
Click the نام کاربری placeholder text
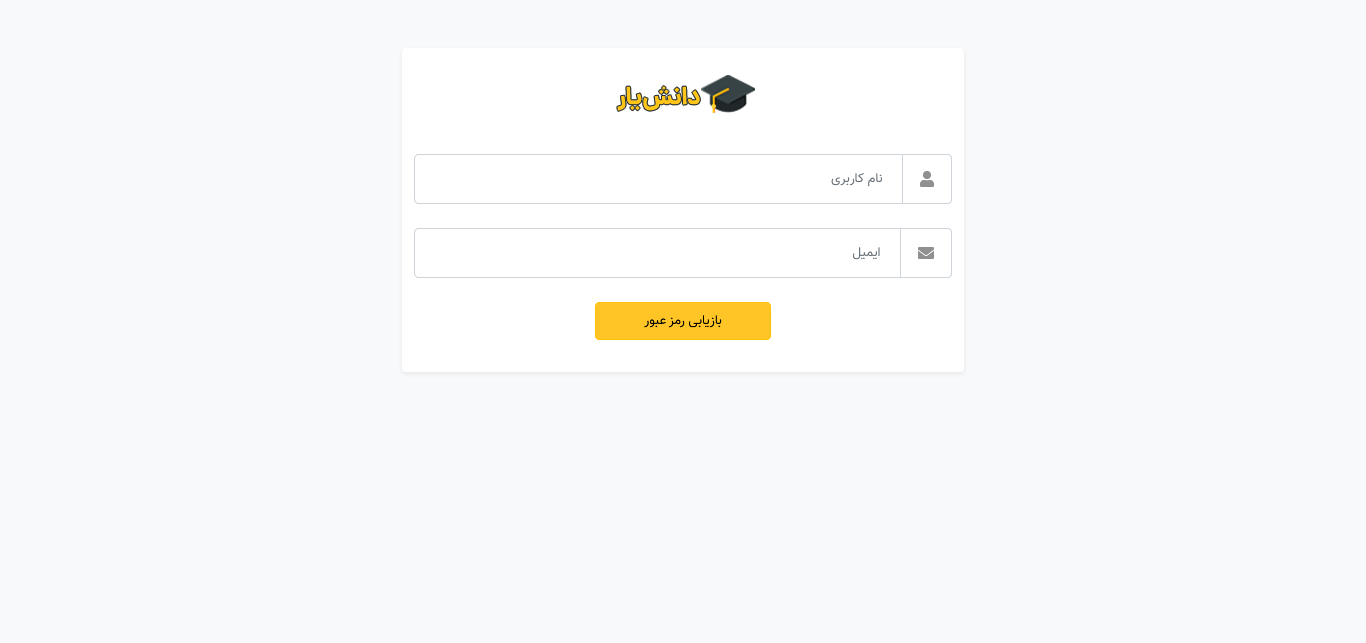(857, 178)
